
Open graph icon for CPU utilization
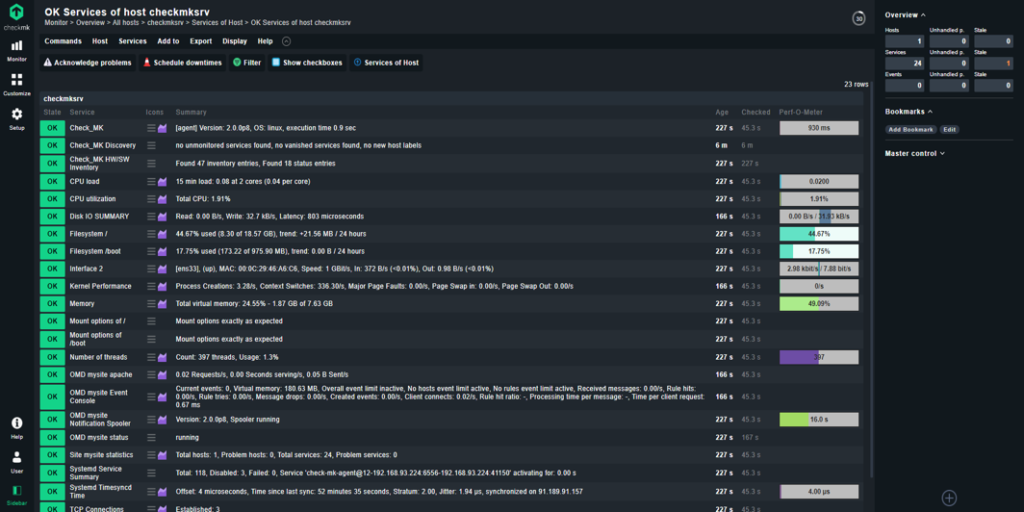click(163, 199)
